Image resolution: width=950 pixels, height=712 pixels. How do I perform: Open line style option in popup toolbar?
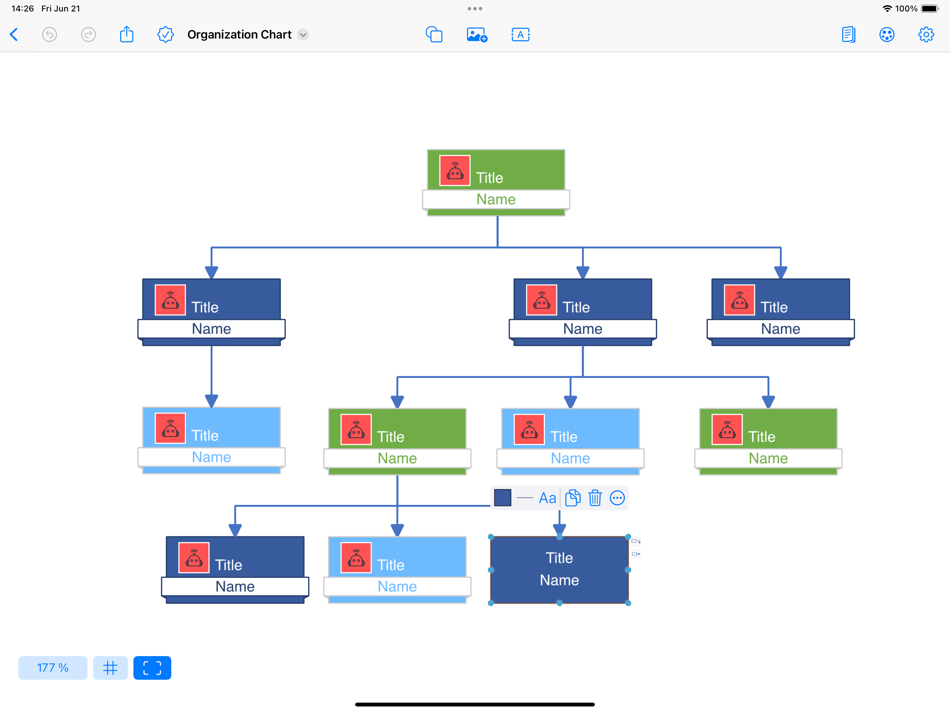525,498
